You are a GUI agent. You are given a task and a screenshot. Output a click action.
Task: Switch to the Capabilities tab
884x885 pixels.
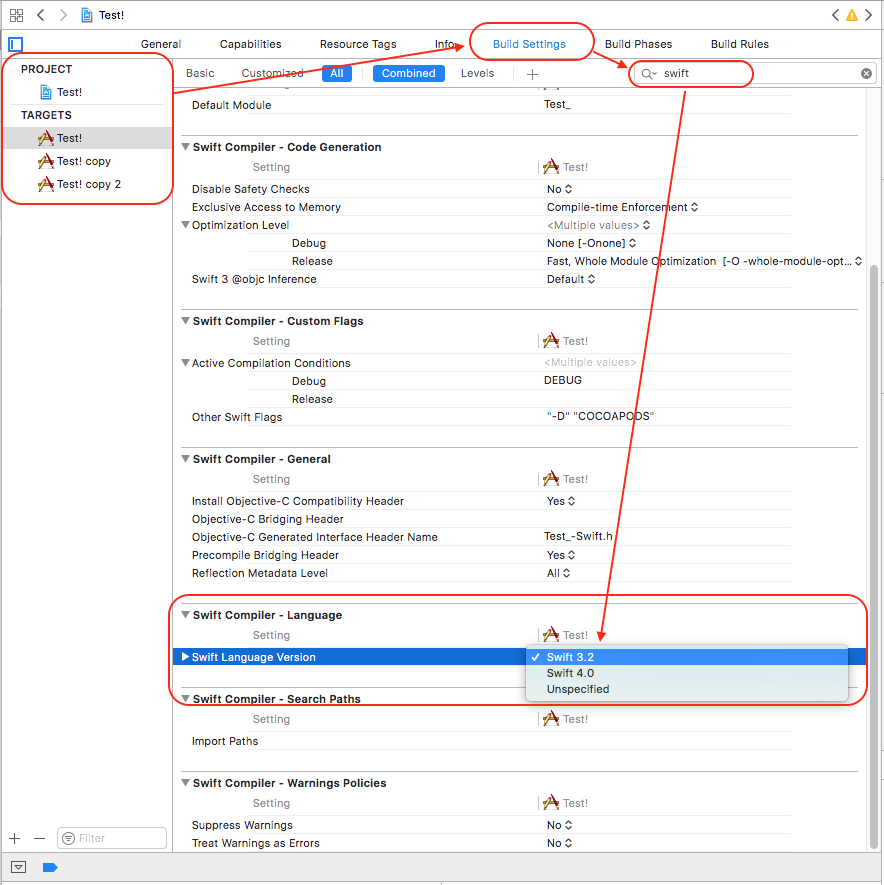[x=251, y=44]
